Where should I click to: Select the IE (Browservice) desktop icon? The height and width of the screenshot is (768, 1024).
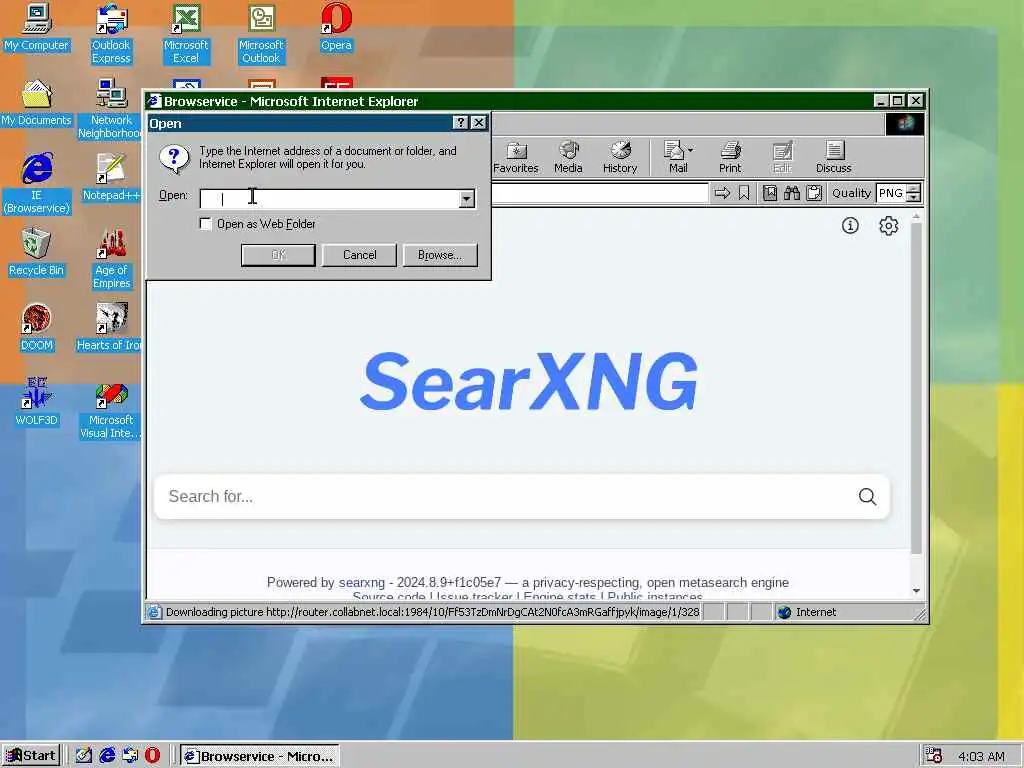(x=37, y=184)
